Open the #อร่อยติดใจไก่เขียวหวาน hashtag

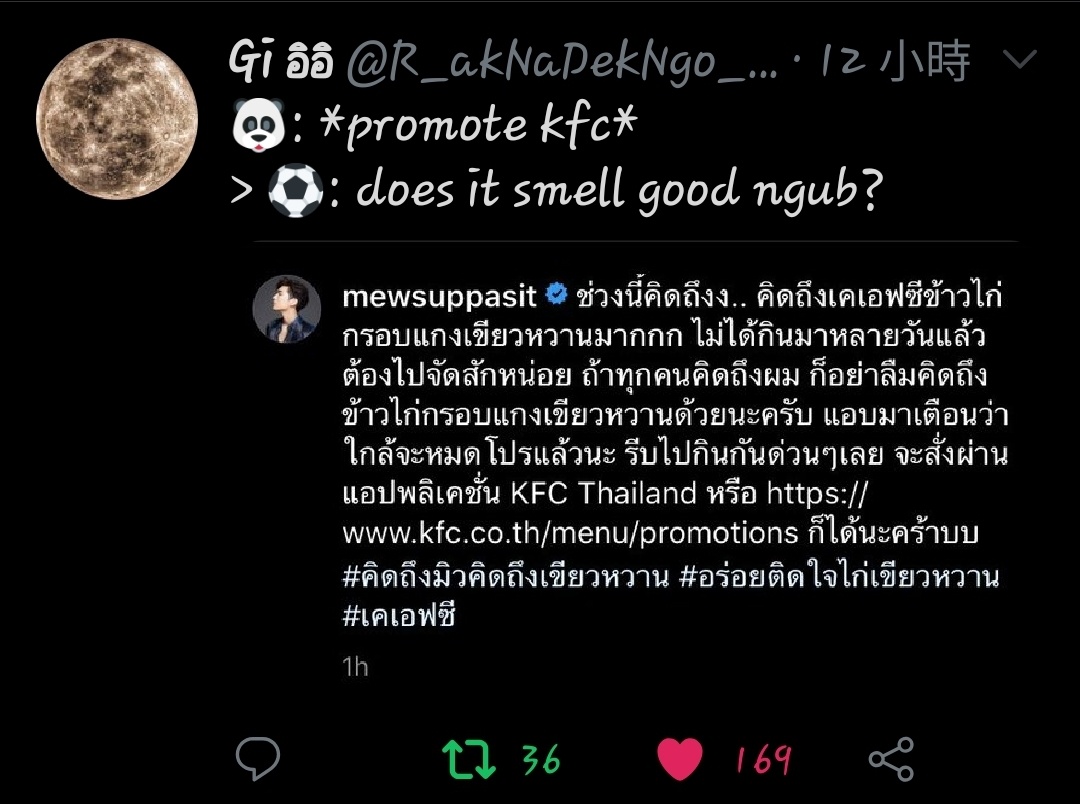(x=839, y=576)
